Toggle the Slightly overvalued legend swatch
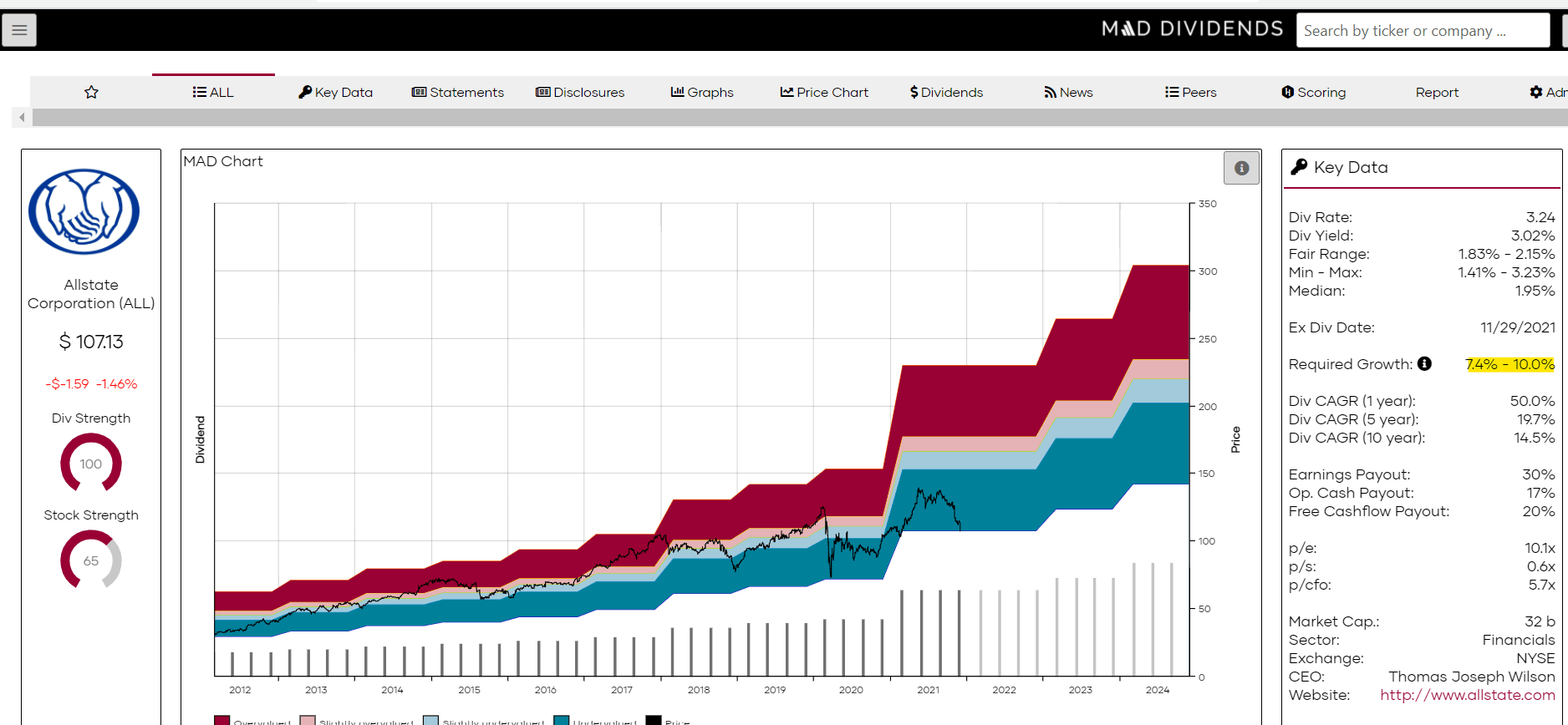Viewport: 1568px width, 725px height. [308, 720]
